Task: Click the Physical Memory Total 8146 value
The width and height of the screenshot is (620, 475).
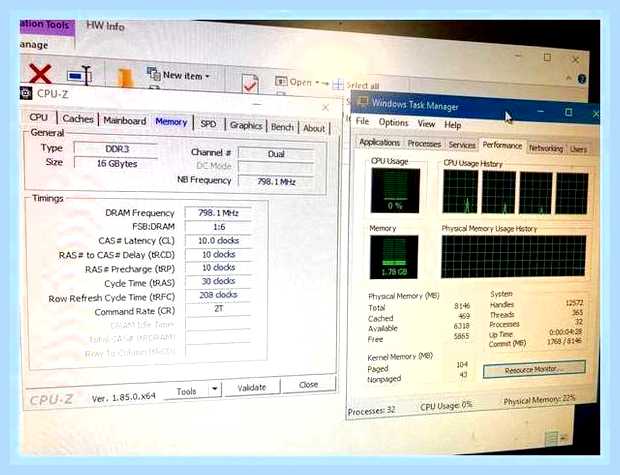Action: (x=462, y=306)
